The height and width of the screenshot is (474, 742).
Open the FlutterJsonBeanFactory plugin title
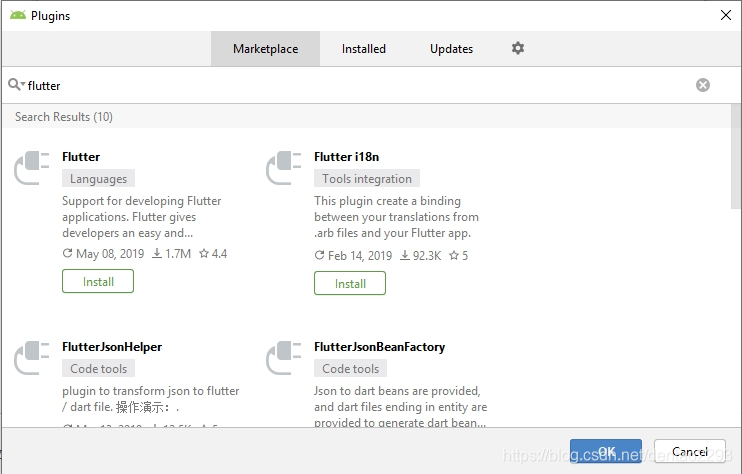pos(380,347)
